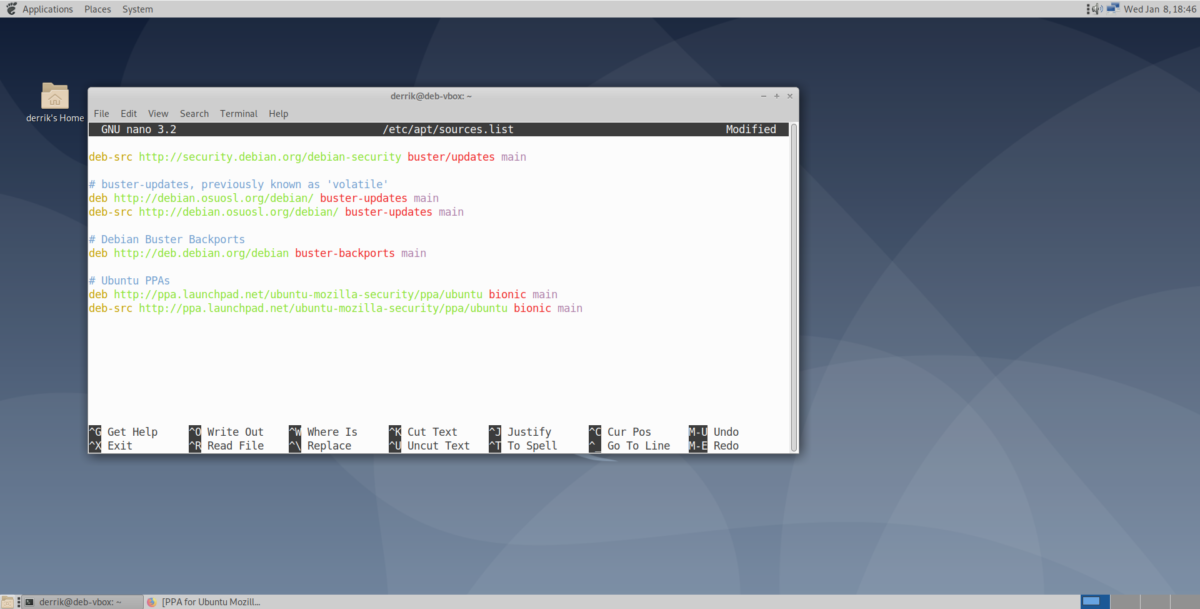Viewport: 1200px width, 609px height.
Task: Open the Terminal menu inside the terminal window
Action: coord(238,113)
